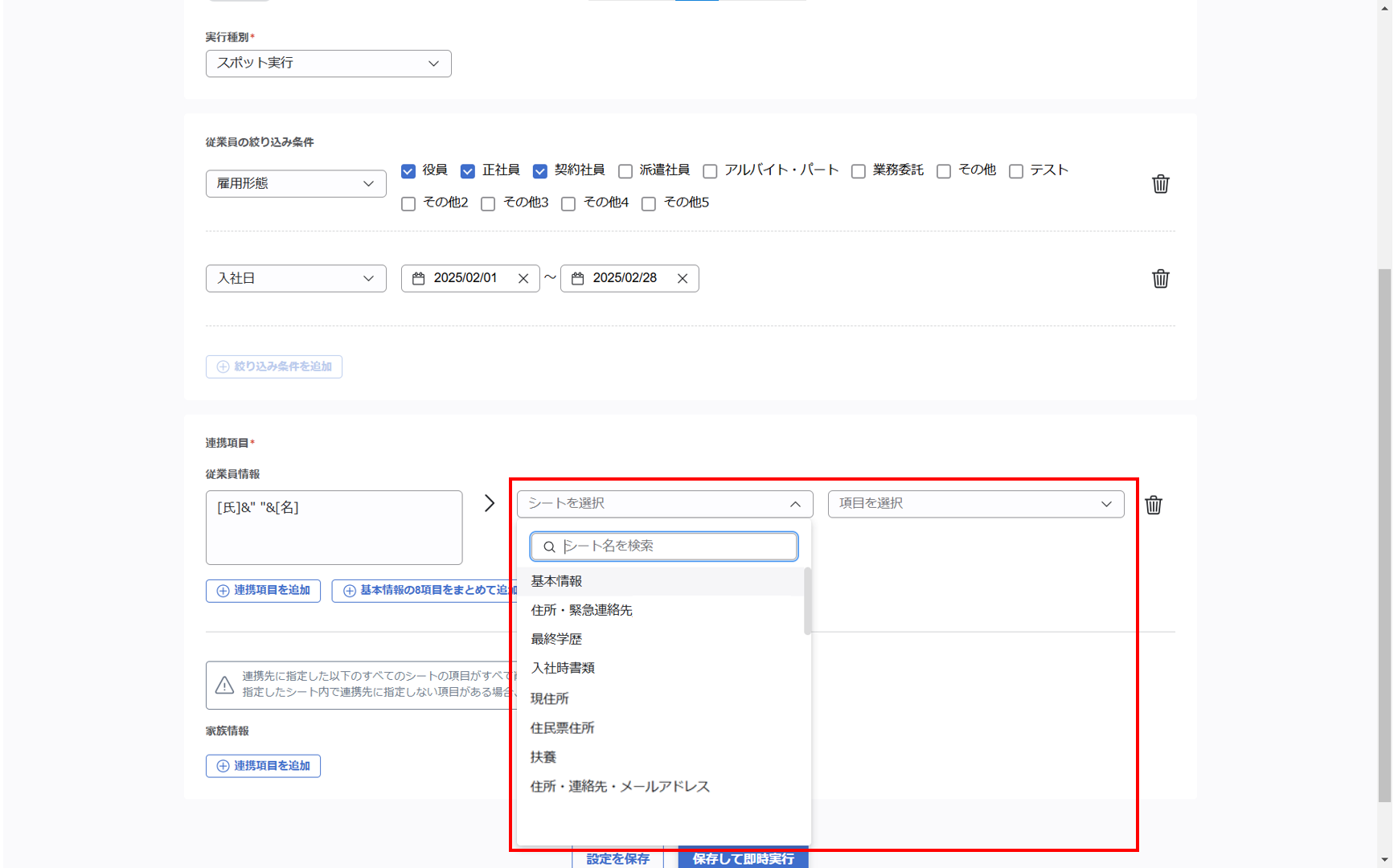Image resolution: width=1394 pixels, height=868 pixels.
Task: Click the sheet list scrollbar thumb
Action: pyautogui.click(x=807, y=601)
